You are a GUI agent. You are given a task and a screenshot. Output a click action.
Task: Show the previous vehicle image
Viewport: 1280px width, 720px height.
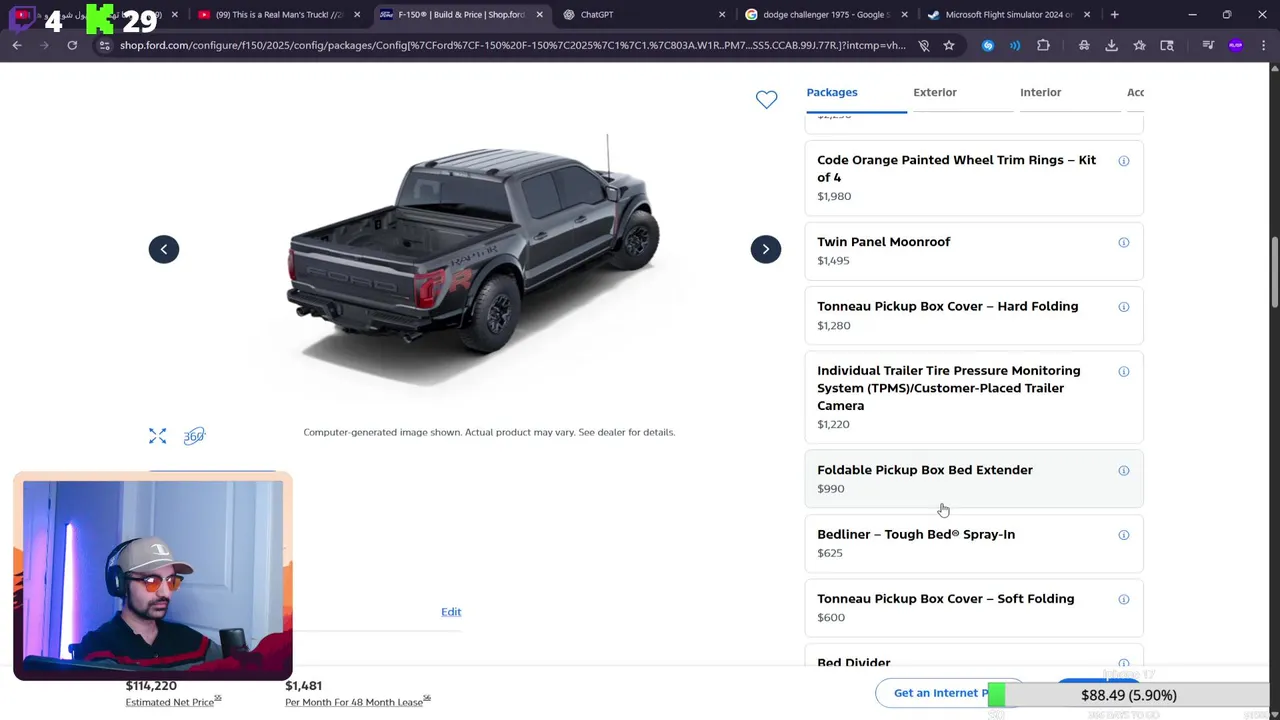click(x=164, y=249)
